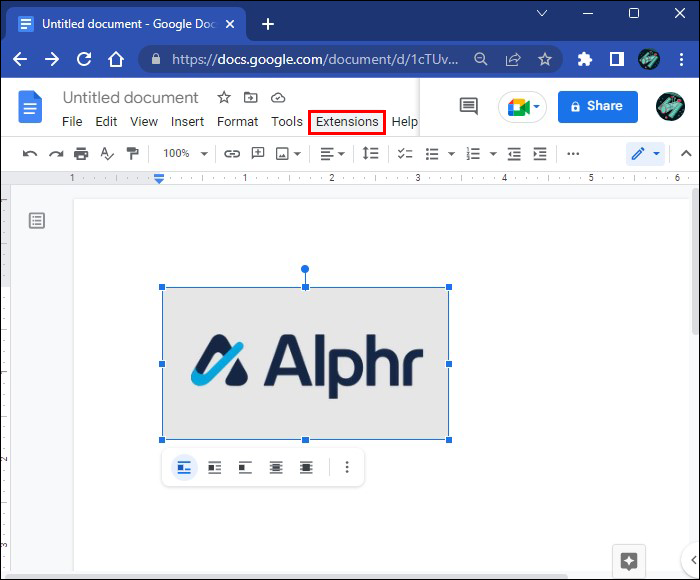Screen dimensions: 700x580
Task: Click the Bulleted list icon
Action: 432,154
